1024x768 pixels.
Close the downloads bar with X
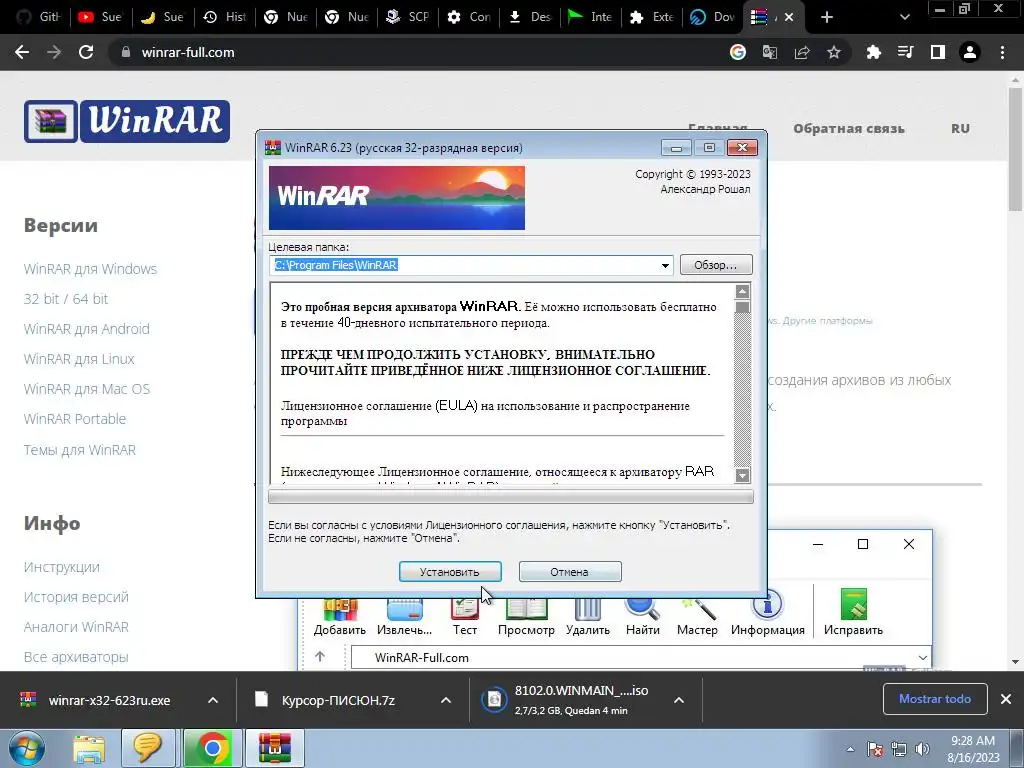tap(1006, 699)
